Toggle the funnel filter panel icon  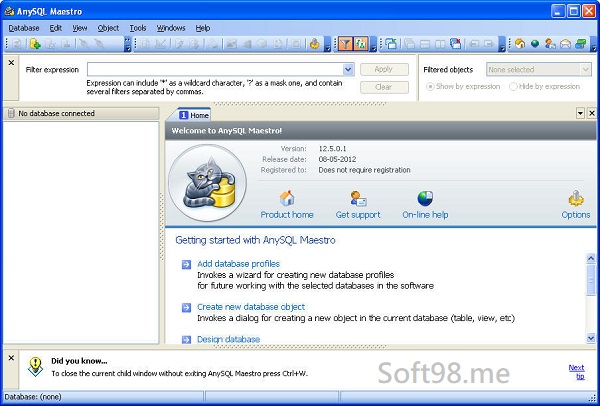tap(345, 44)
